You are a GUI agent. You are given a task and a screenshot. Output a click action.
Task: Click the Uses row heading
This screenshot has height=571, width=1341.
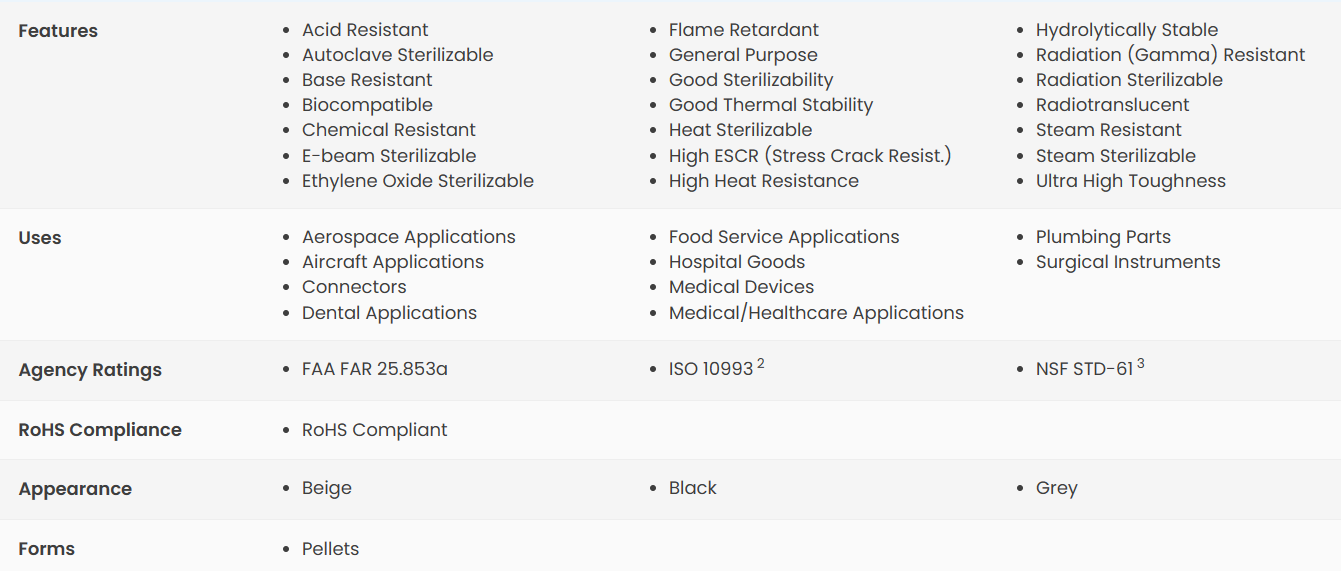(40, 238)
